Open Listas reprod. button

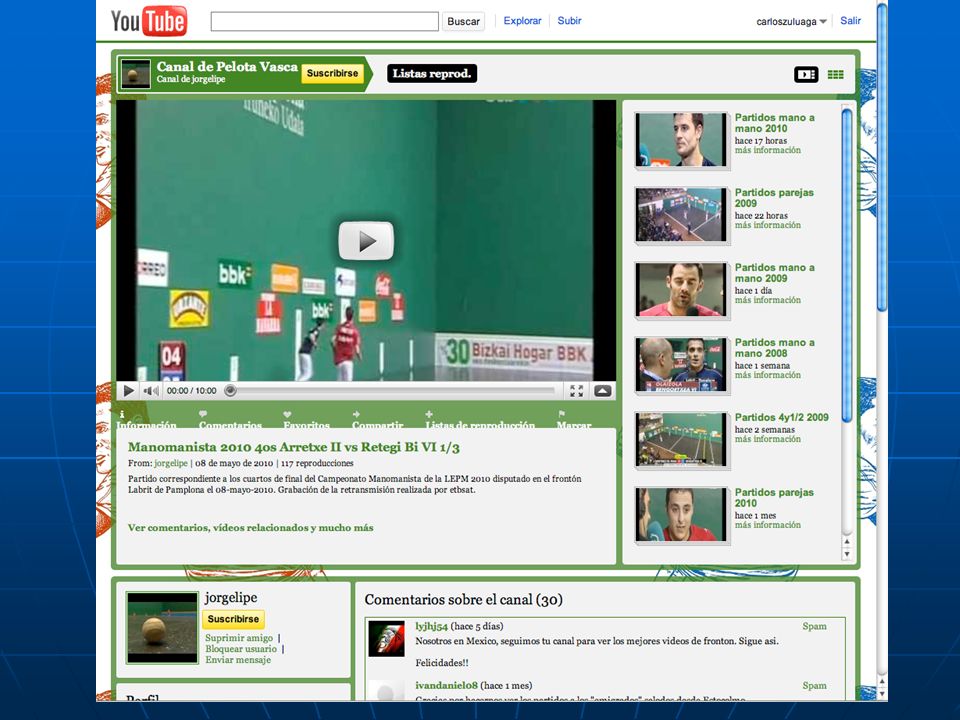[x=432, y=73]
